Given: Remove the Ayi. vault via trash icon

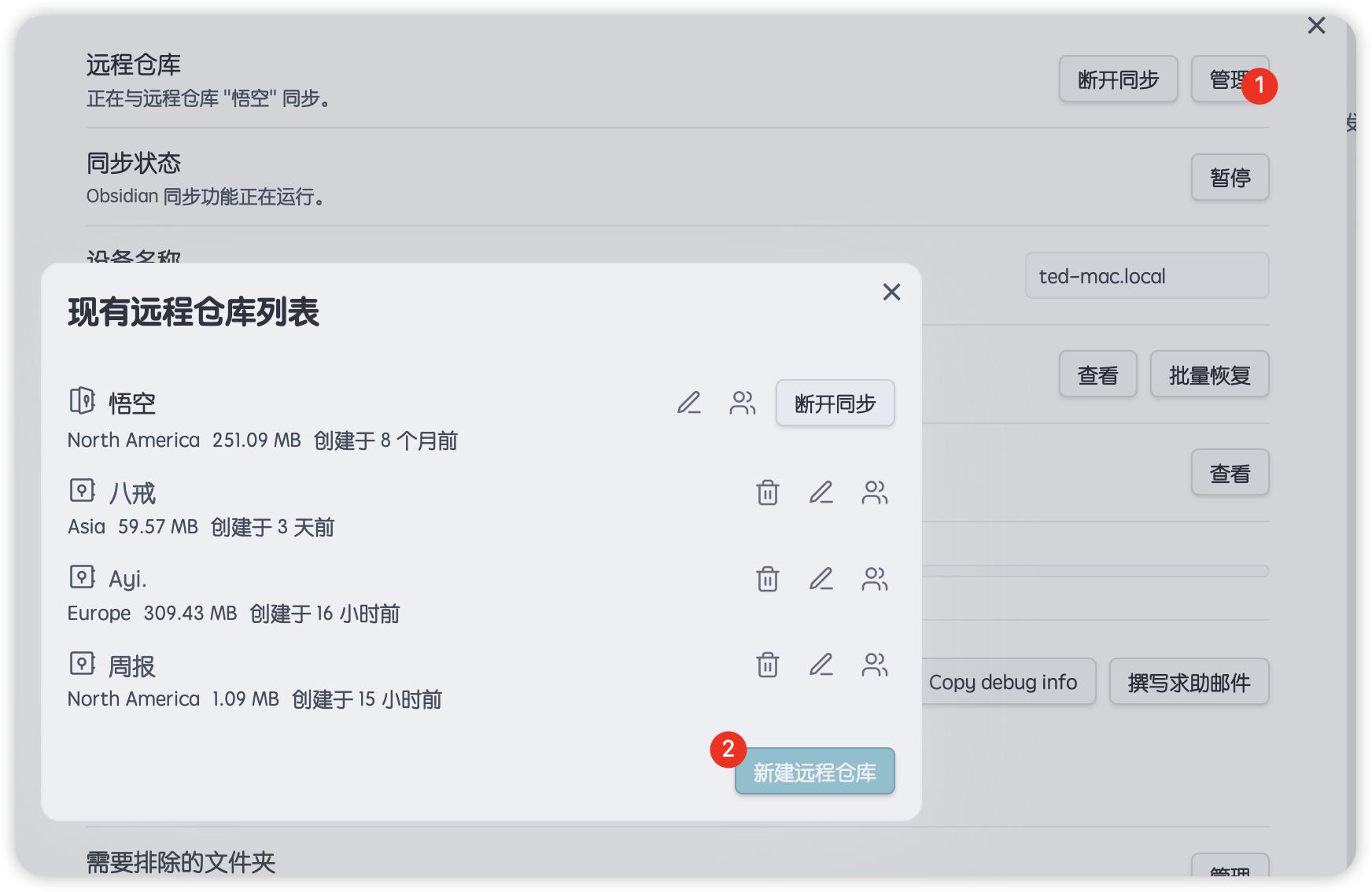Looking at the screenshot, I should (767, 580).
